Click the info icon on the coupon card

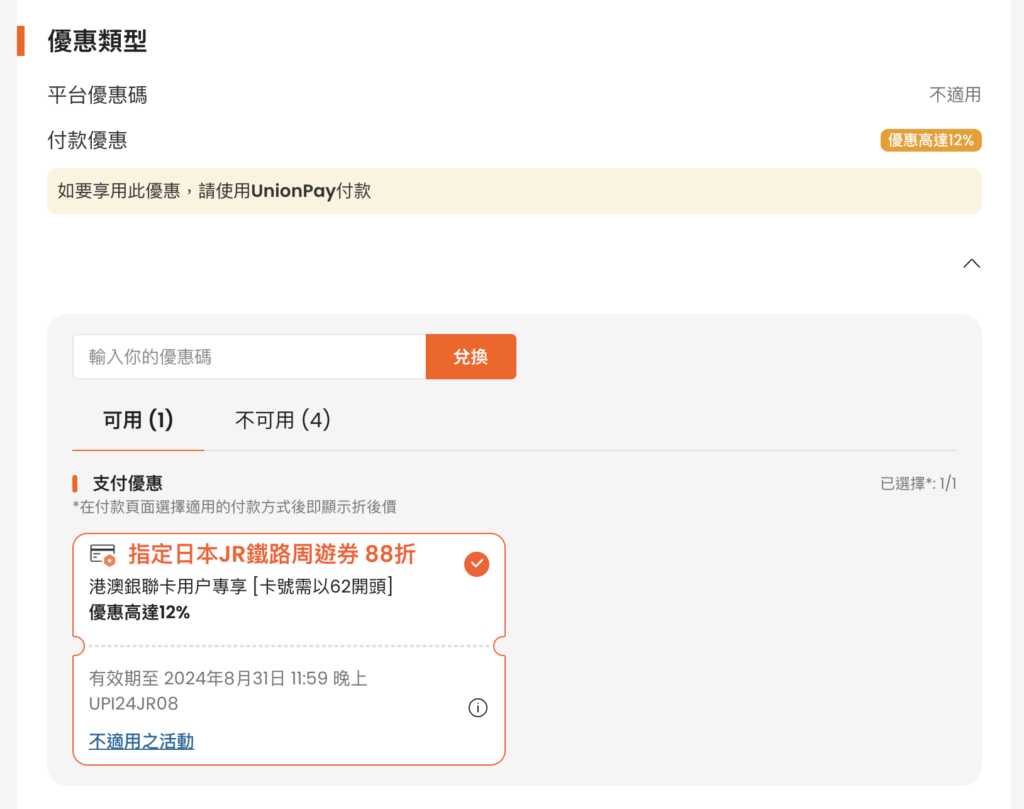(x=477, y=707)
